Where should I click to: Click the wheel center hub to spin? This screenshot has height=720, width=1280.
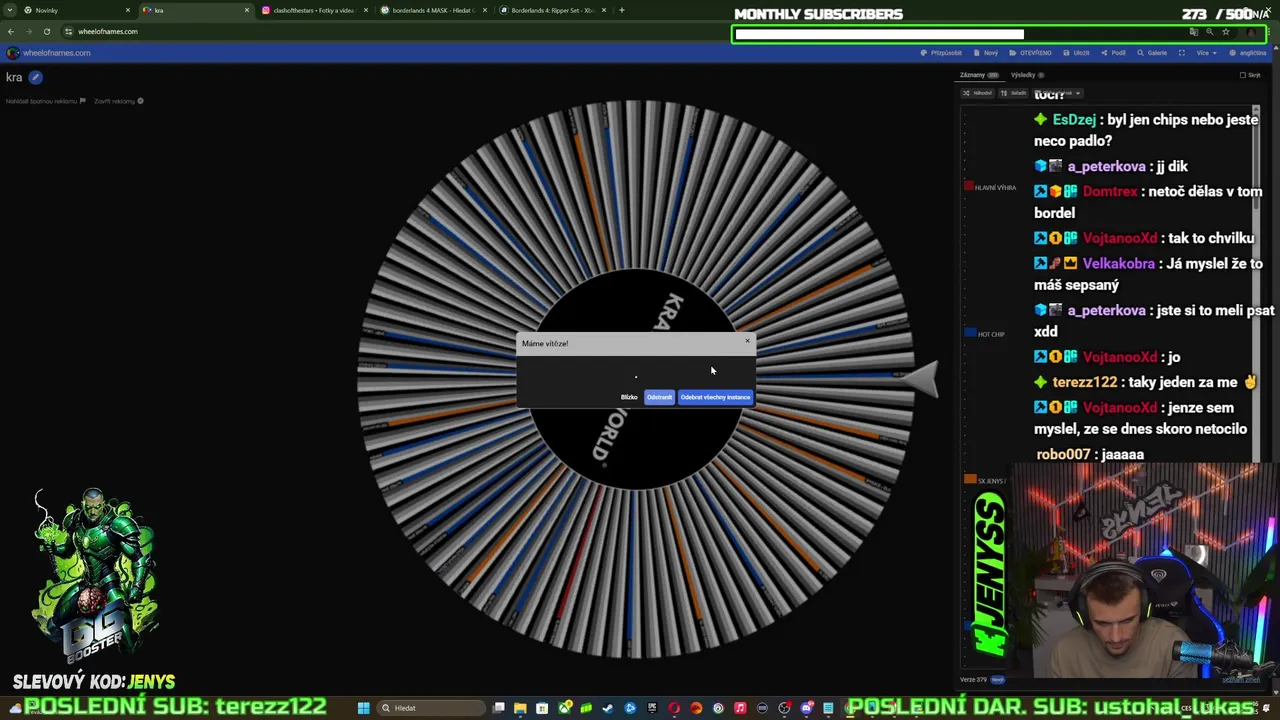point(636,378)
